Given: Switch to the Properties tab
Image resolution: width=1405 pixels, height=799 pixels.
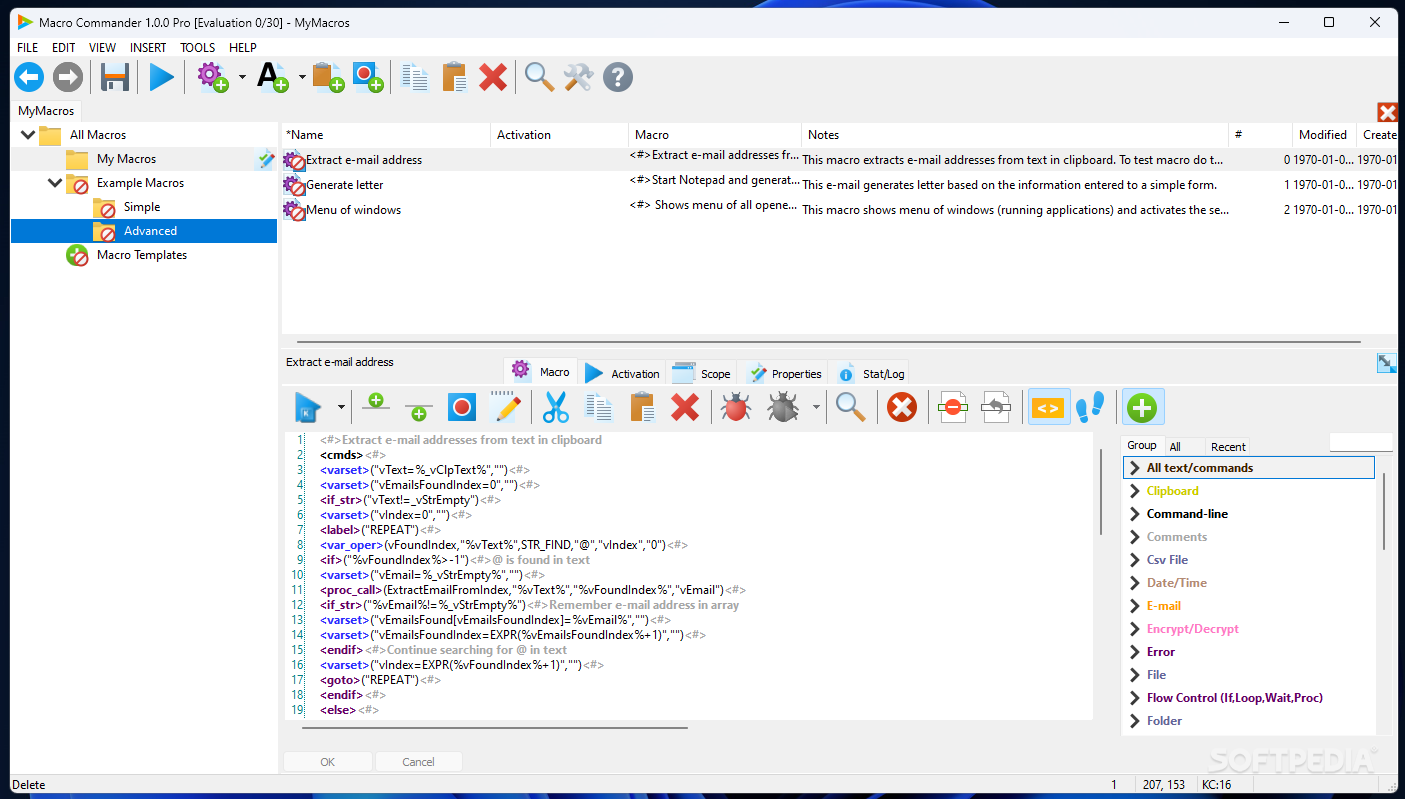Looking at the screenshot, I should 784,373.
